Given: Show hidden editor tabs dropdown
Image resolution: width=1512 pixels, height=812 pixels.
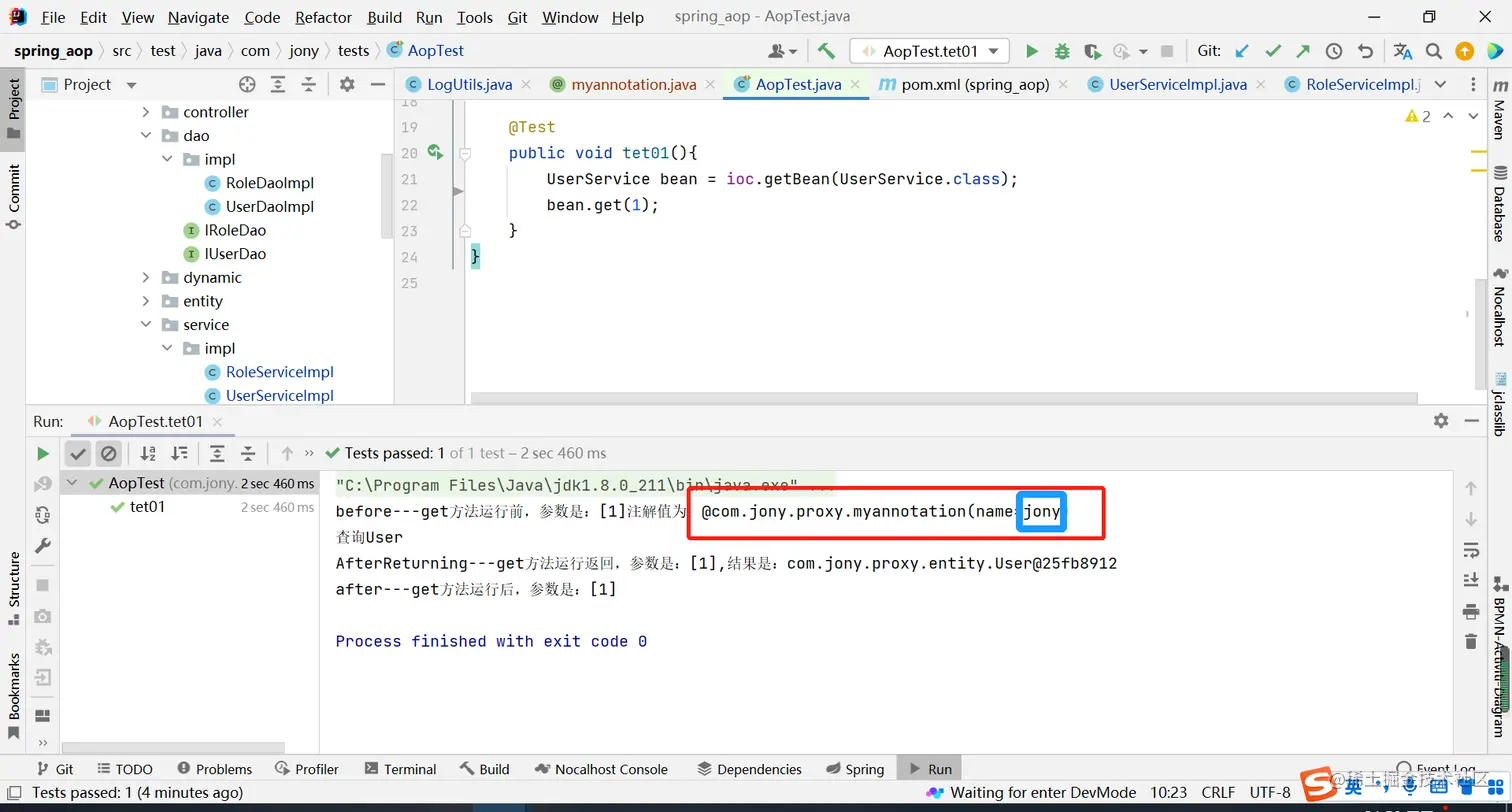Looking at the screenshot, I should [x=1442, y=85].
